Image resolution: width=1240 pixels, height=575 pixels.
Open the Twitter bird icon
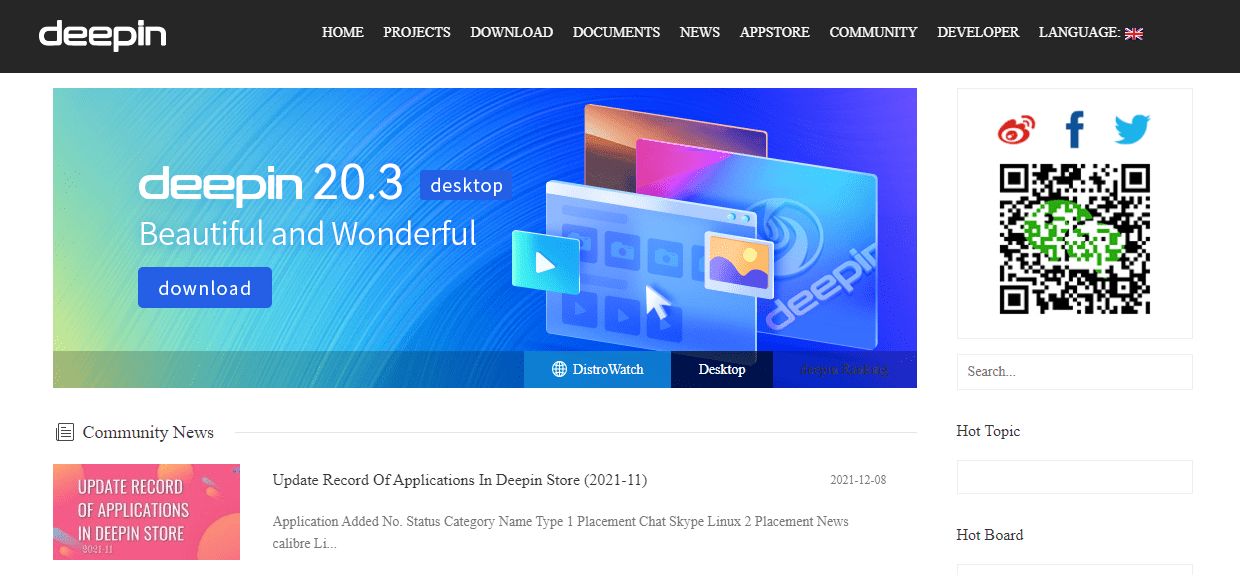pyautogui.click(x=1132, y=129)
